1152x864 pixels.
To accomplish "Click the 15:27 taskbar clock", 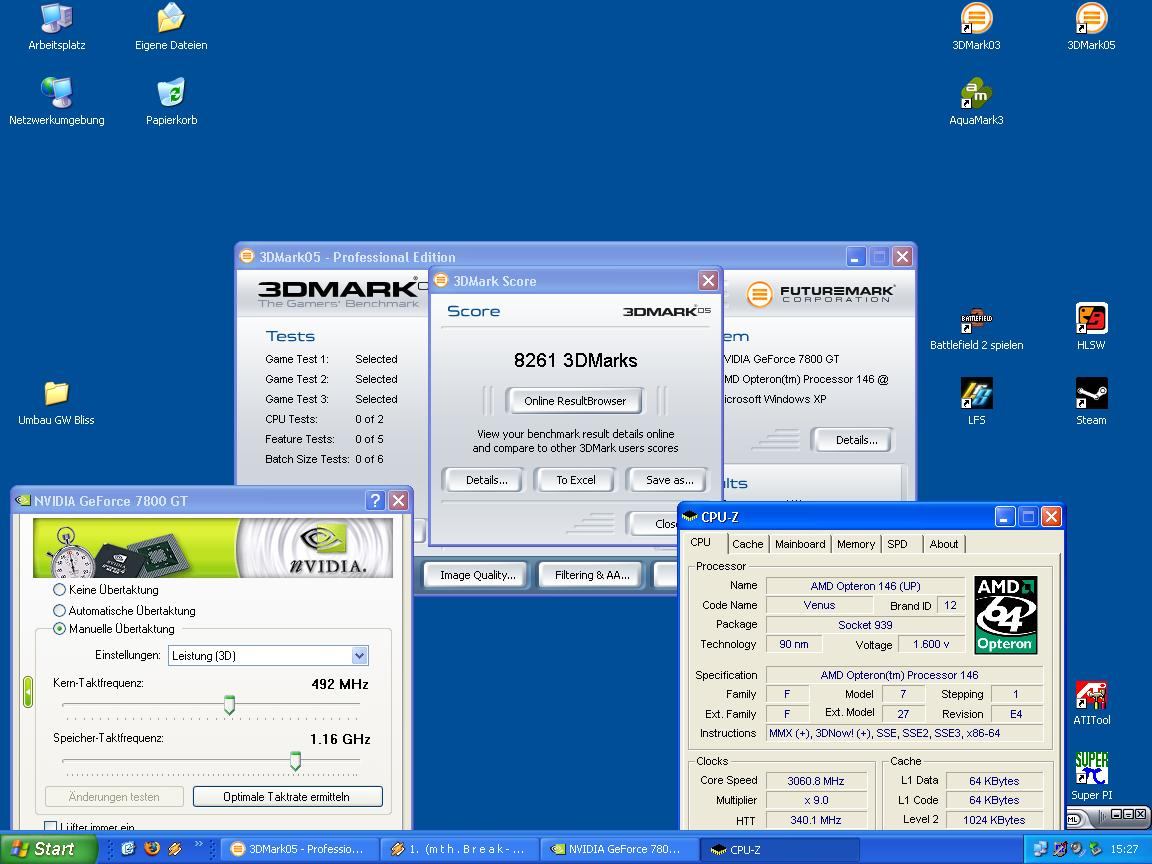I will (1124, 849).
